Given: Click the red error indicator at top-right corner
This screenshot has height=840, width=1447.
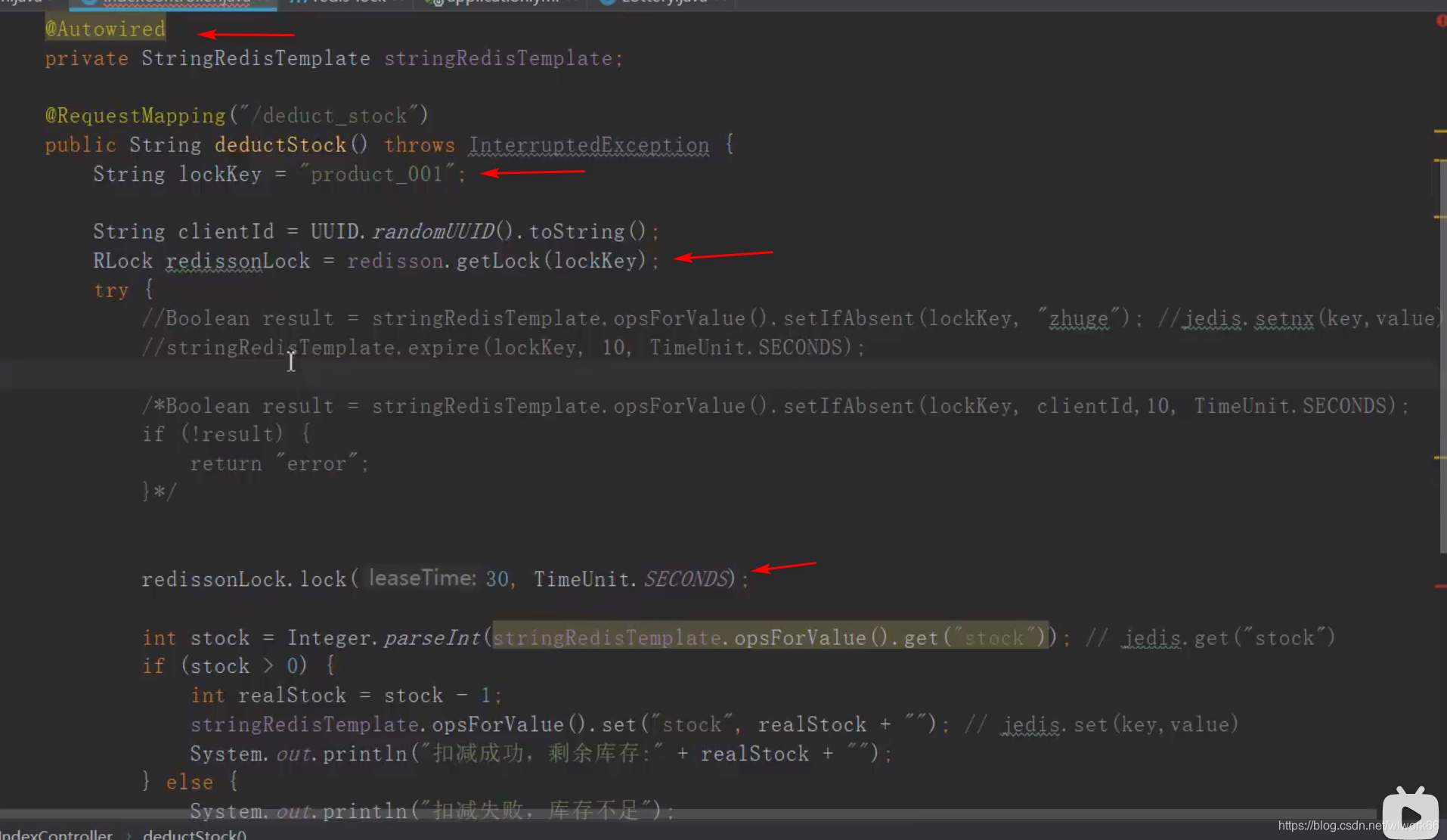Looking at the screenshot, I should [x=1441, y=20].
